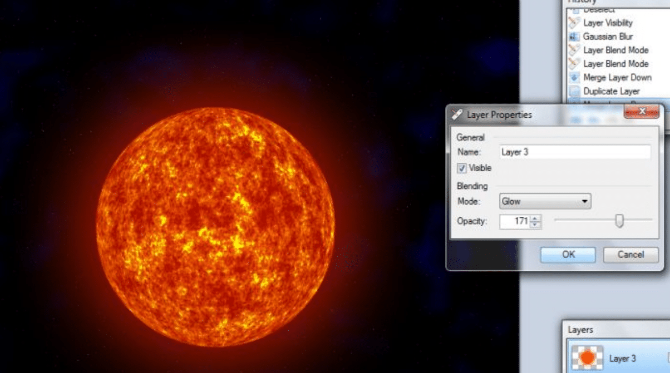
Task: Click the Duplicate Layer history entry icon
Action: [x=575, y=91]
